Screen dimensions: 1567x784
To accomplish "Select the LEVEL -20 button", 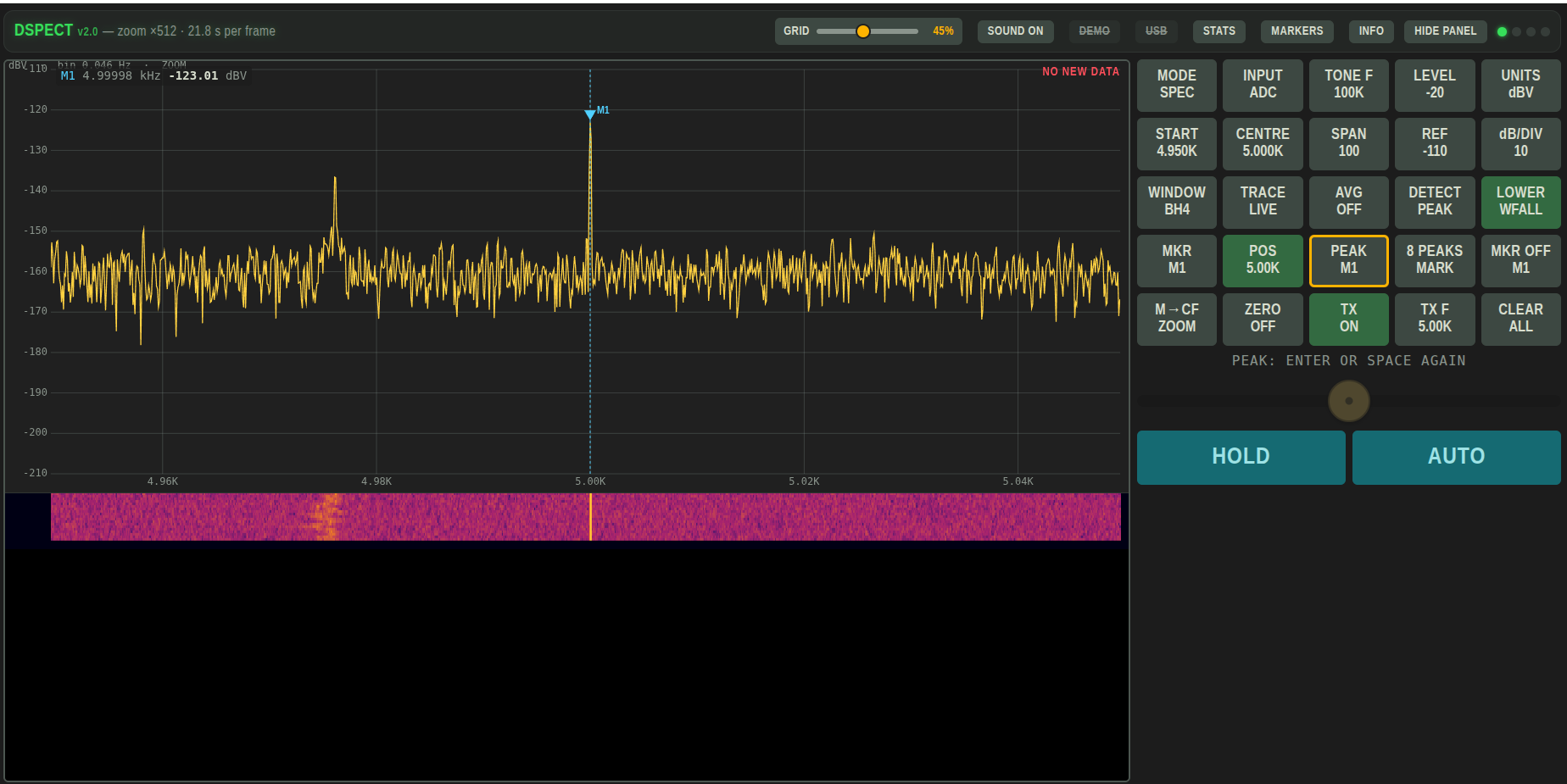I will coord(1435,85).
